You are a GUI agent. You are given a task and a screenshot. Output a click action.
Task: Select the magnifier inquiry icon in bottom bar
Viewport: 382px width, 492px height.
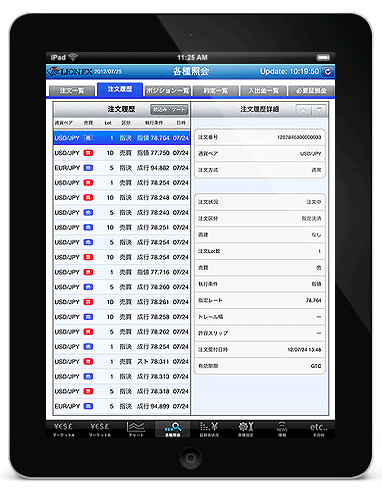pos(172,429)
